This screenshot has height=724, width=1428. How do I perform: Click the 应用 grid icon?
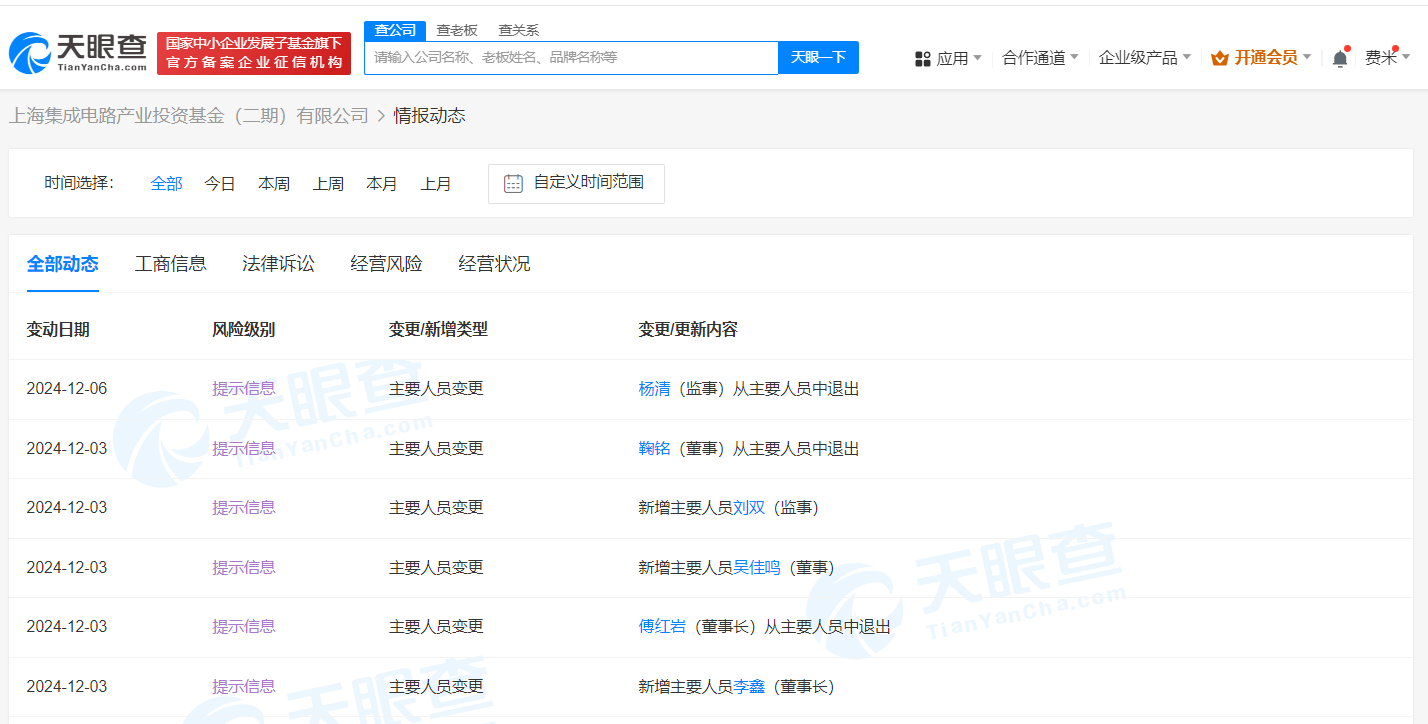pos(923,59)
